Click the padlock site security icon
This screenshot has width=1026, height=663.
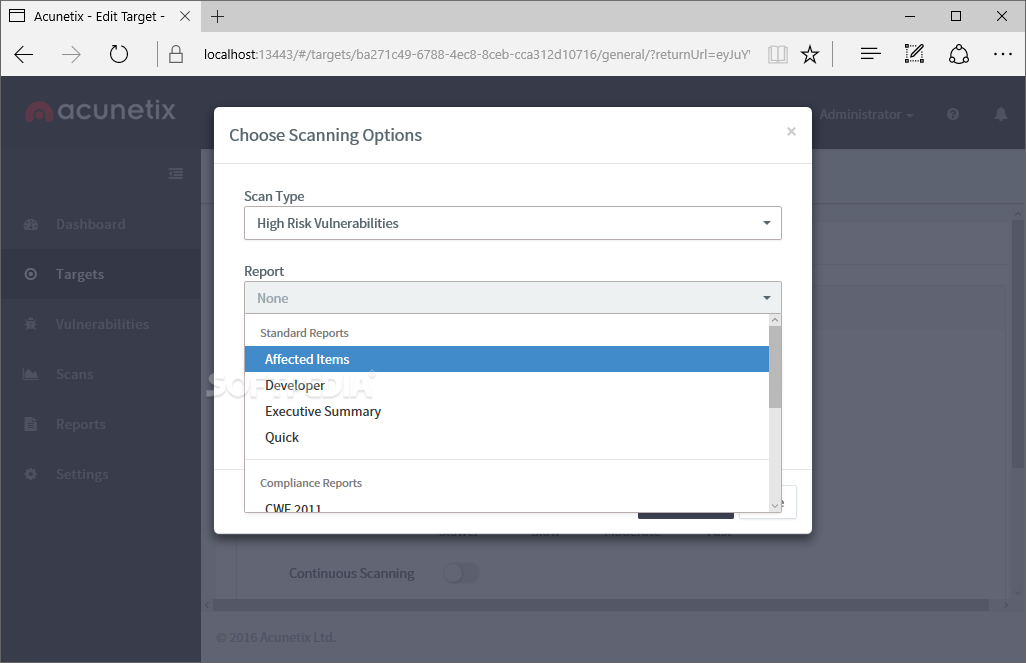pyautogui.click(x=175, y=54)
